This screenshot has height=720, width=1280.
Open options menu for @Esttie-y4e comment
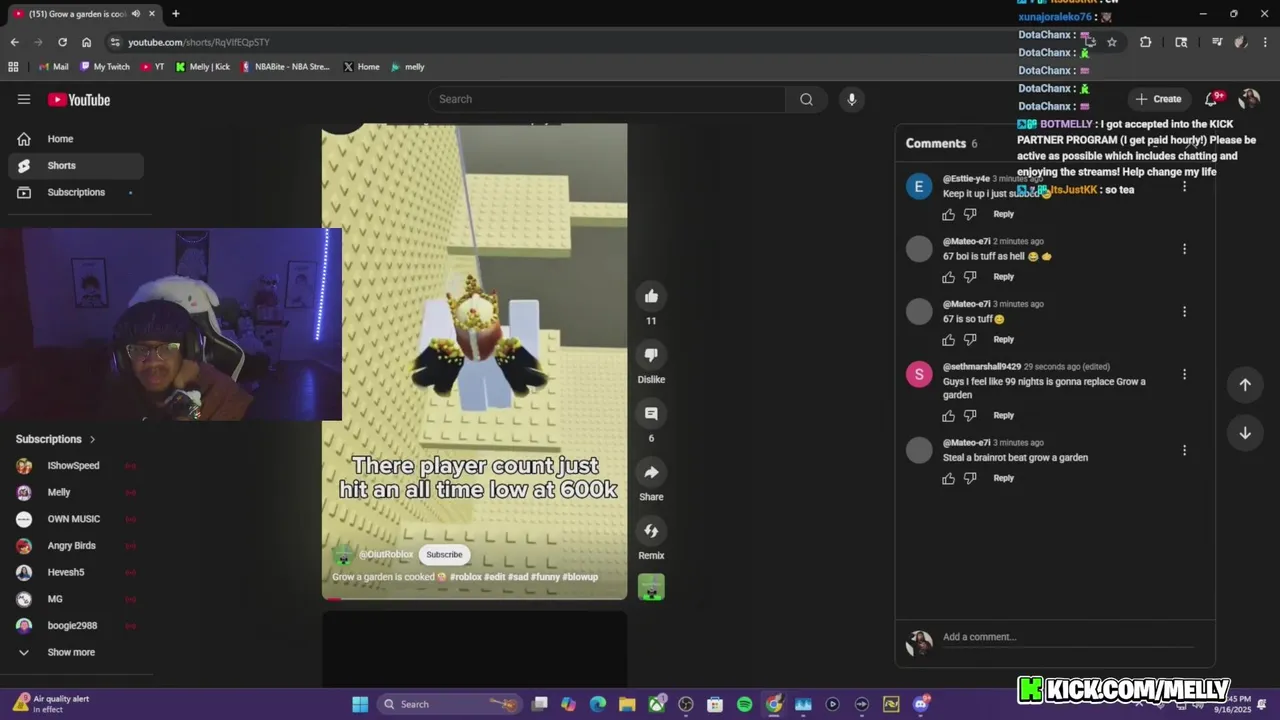coord(1184,186)
